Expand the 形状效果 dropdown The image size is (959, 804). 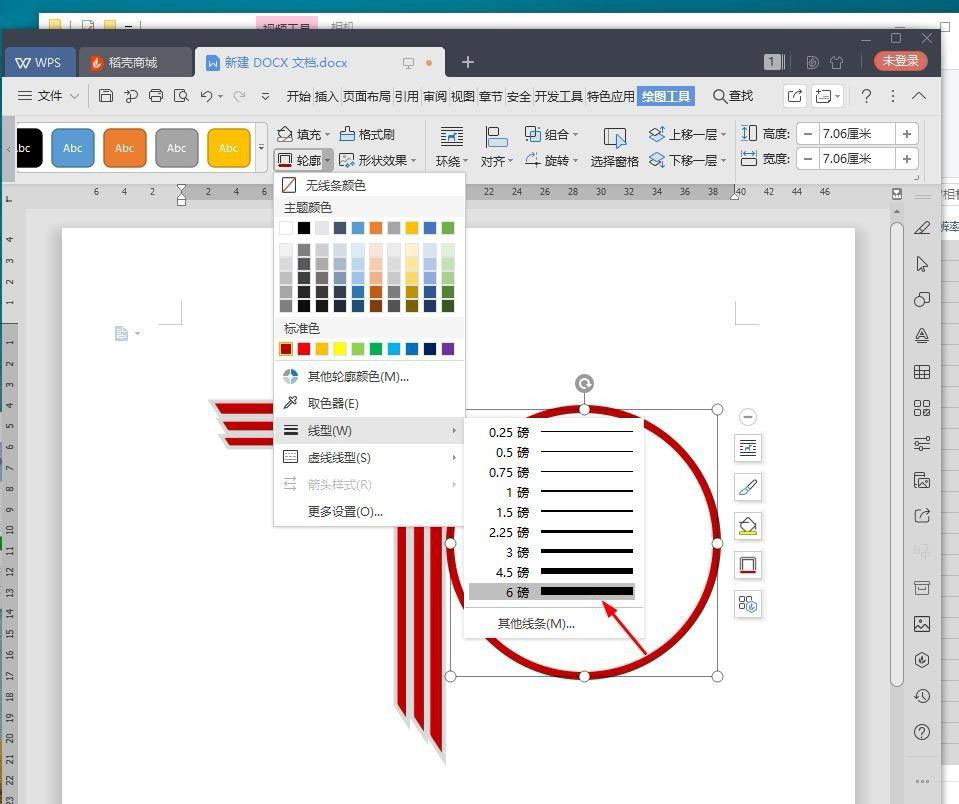[414, 160]
